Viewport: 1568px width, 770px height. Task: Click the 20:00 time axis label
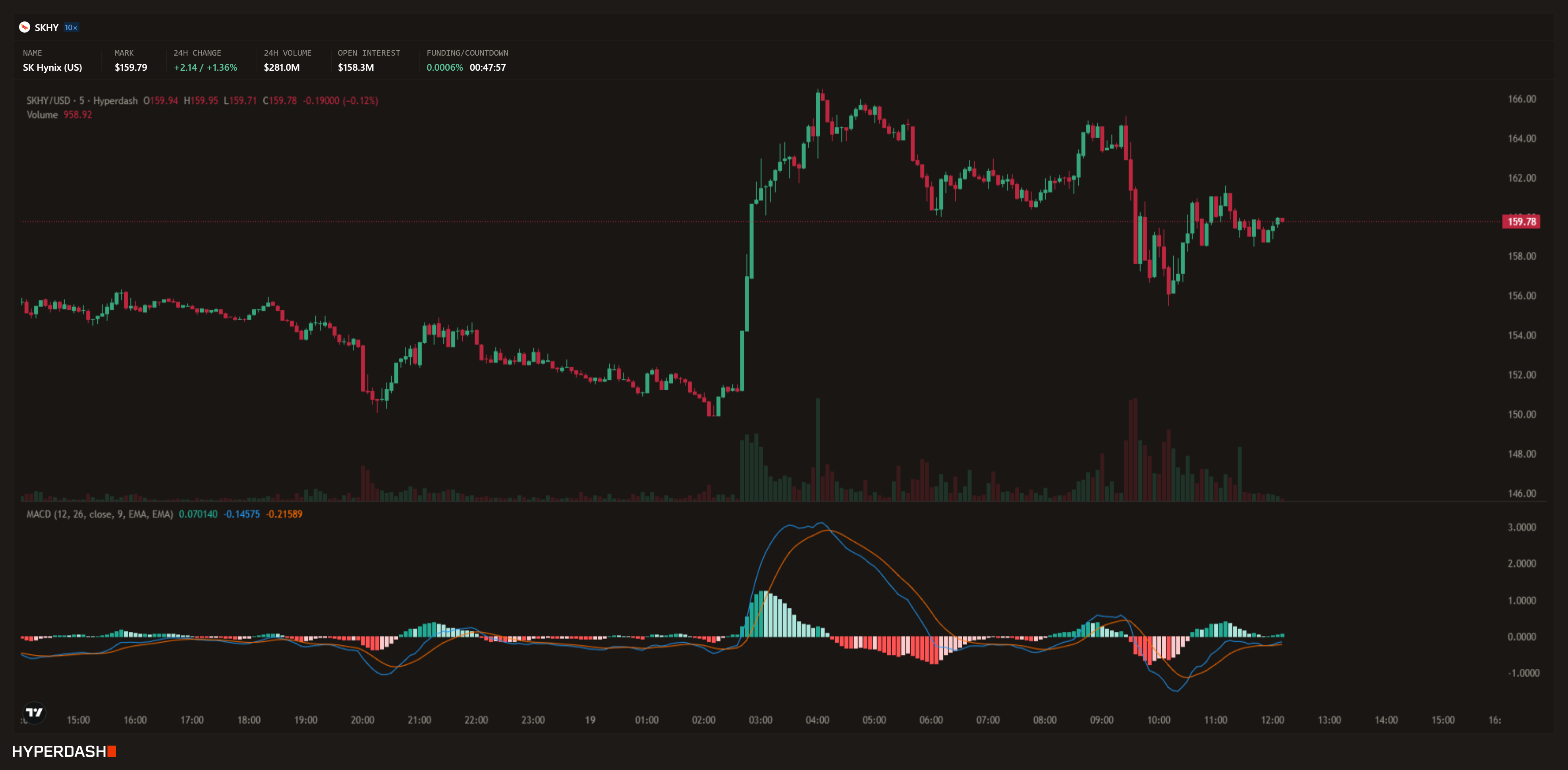click(x=363, y=720)
